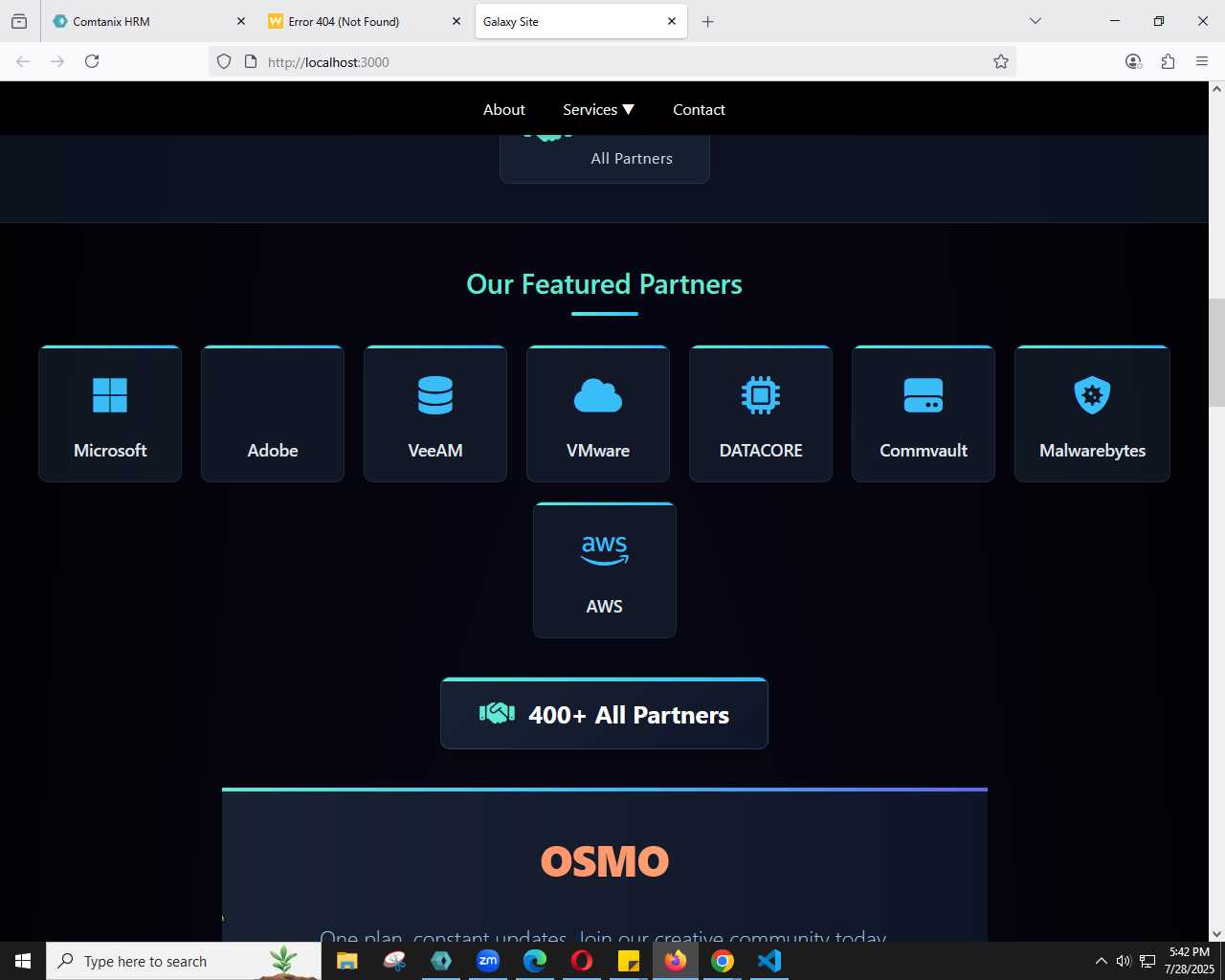Click the scrollbar down arrow
Viewport: 1225px width, 980px height.
click(1216, 934)
